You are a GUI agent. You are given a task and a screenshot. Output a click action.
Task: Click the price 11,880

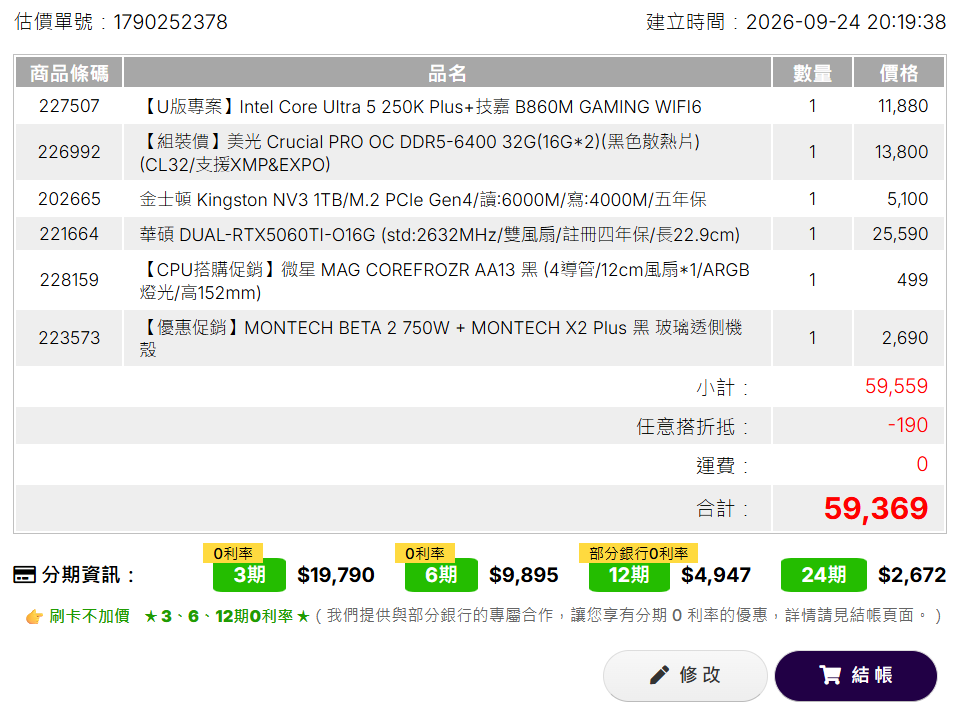[903, 106]
